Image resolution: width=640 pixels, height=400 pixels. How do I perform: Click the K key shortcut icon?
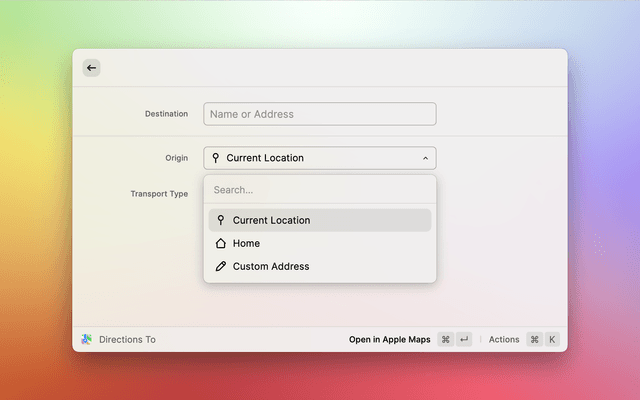click(x=551, y=340)
